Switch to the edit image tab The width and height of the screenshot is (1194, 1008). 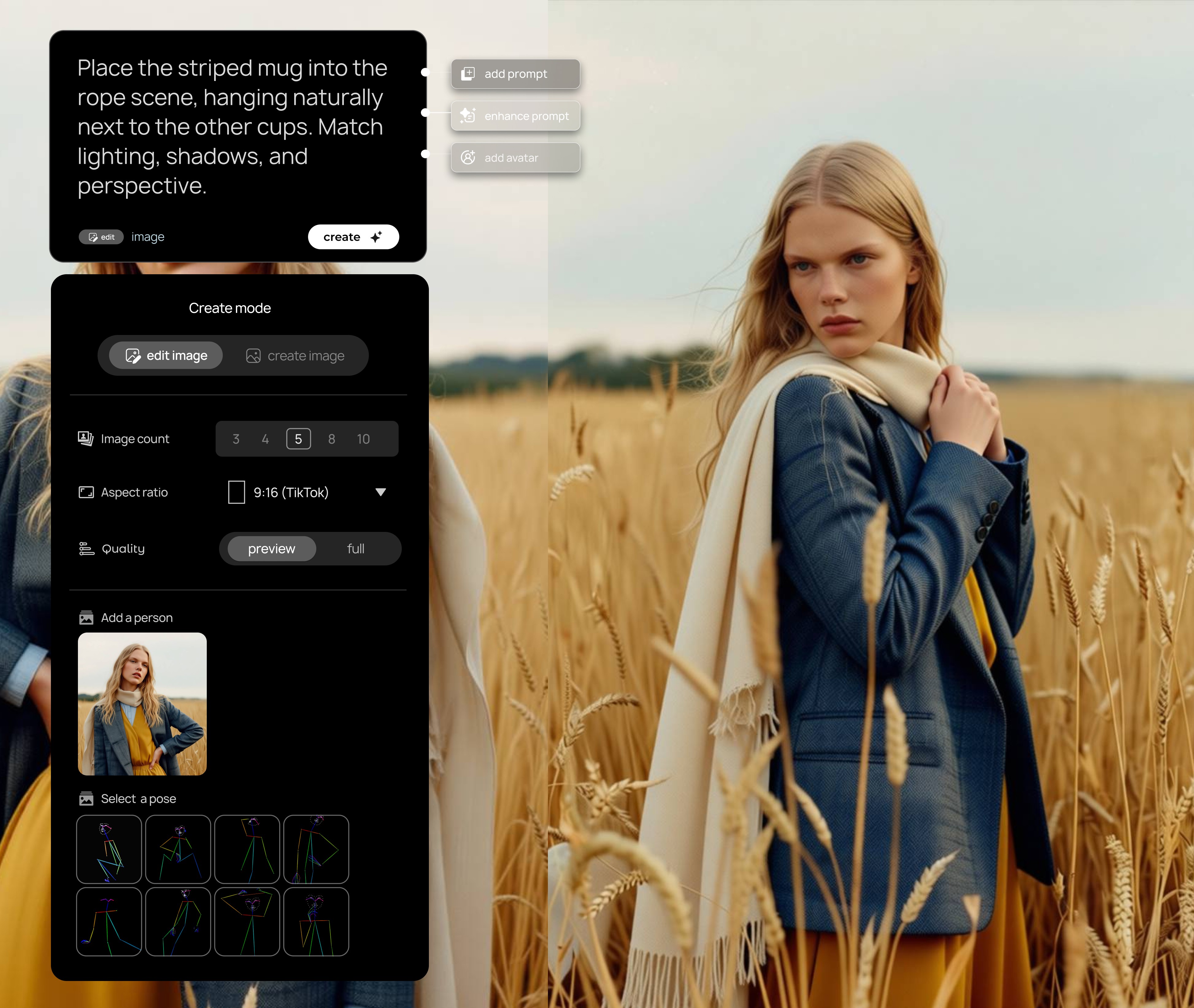tap(166, 356)
